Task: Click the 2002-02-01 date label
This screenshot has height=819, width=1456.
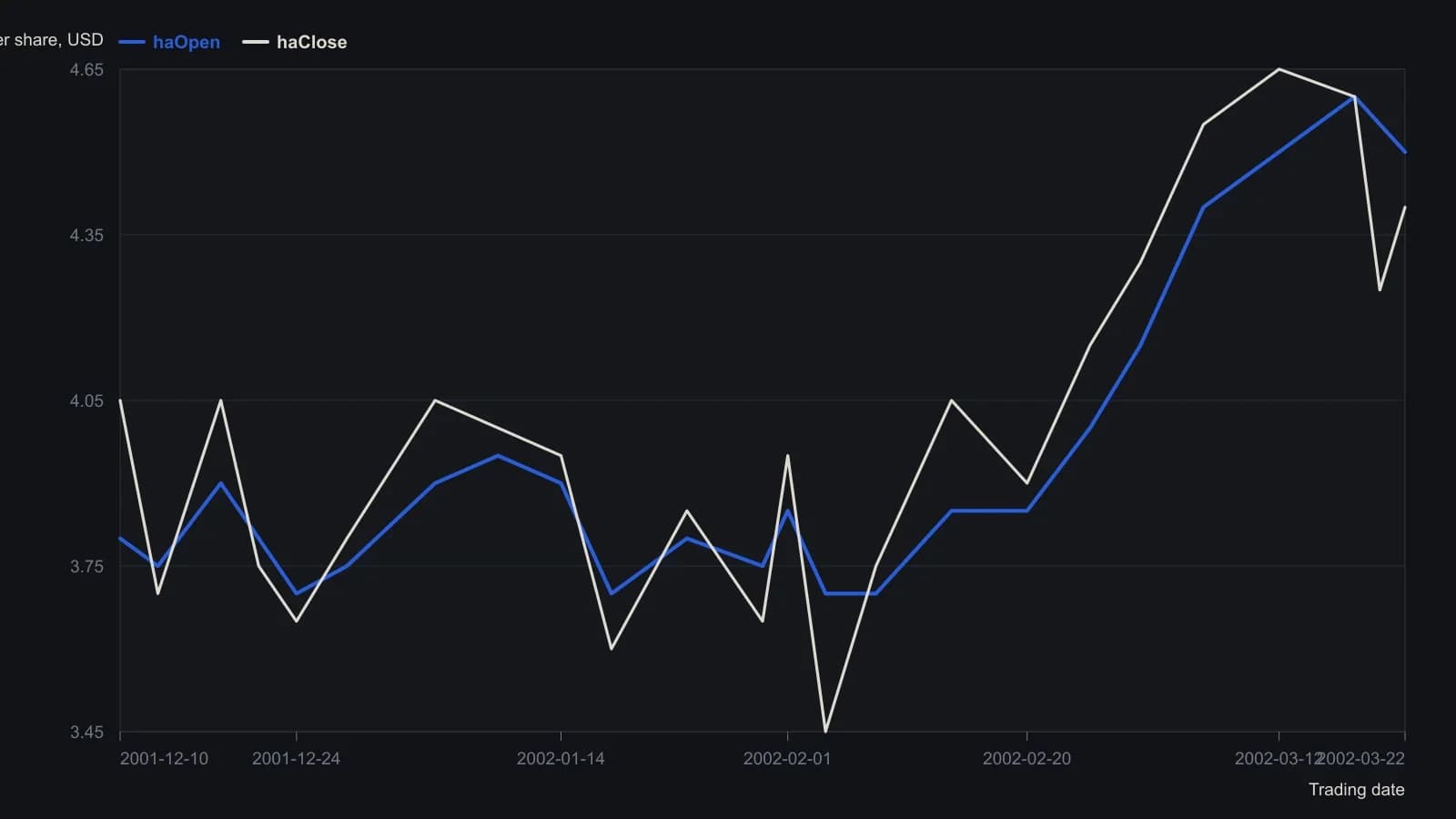Action: coord(787,759)
